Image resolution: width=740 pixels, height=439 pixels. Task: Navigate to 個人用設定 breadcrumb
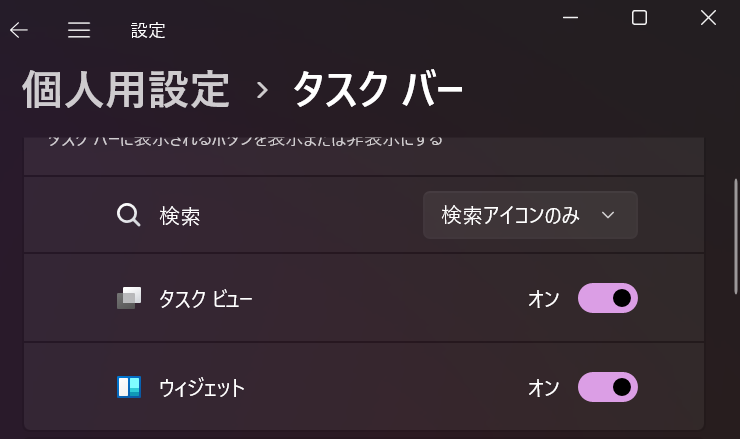(x=126, y=89)
